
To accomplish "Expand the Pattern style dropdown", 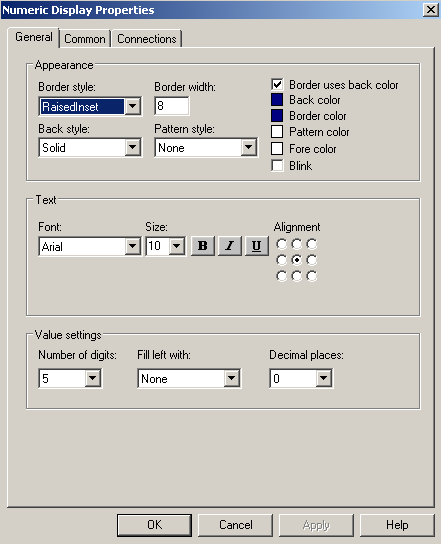I will [249, 147].
